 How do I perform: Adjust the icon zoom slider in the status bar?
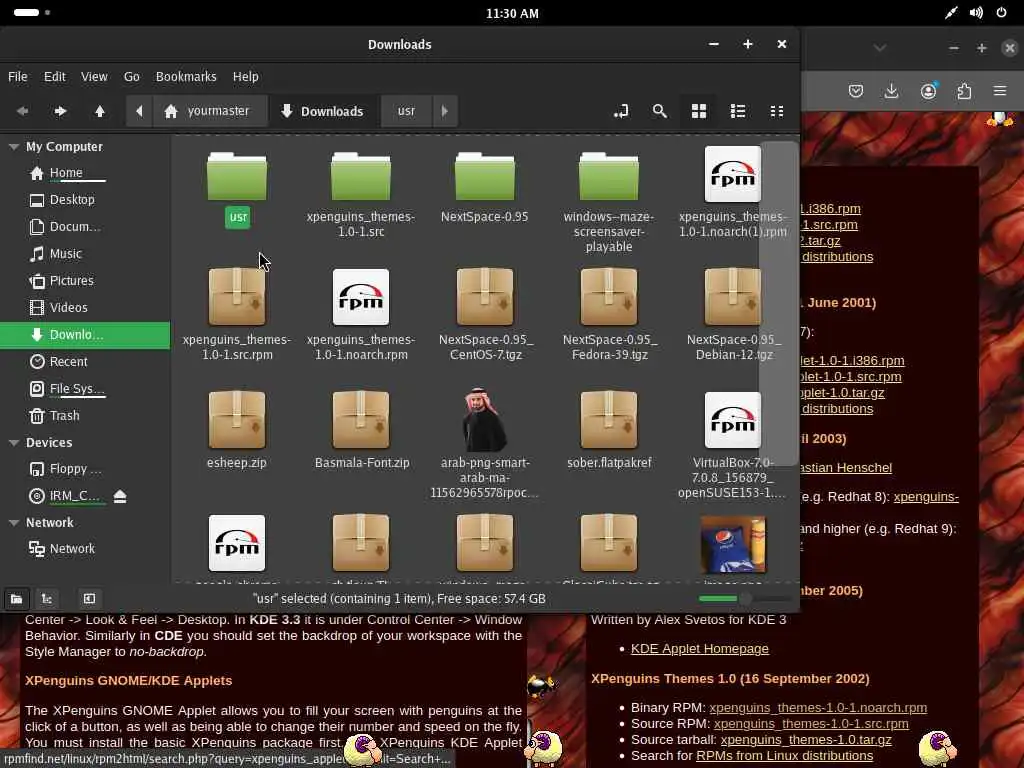point(744,599)
